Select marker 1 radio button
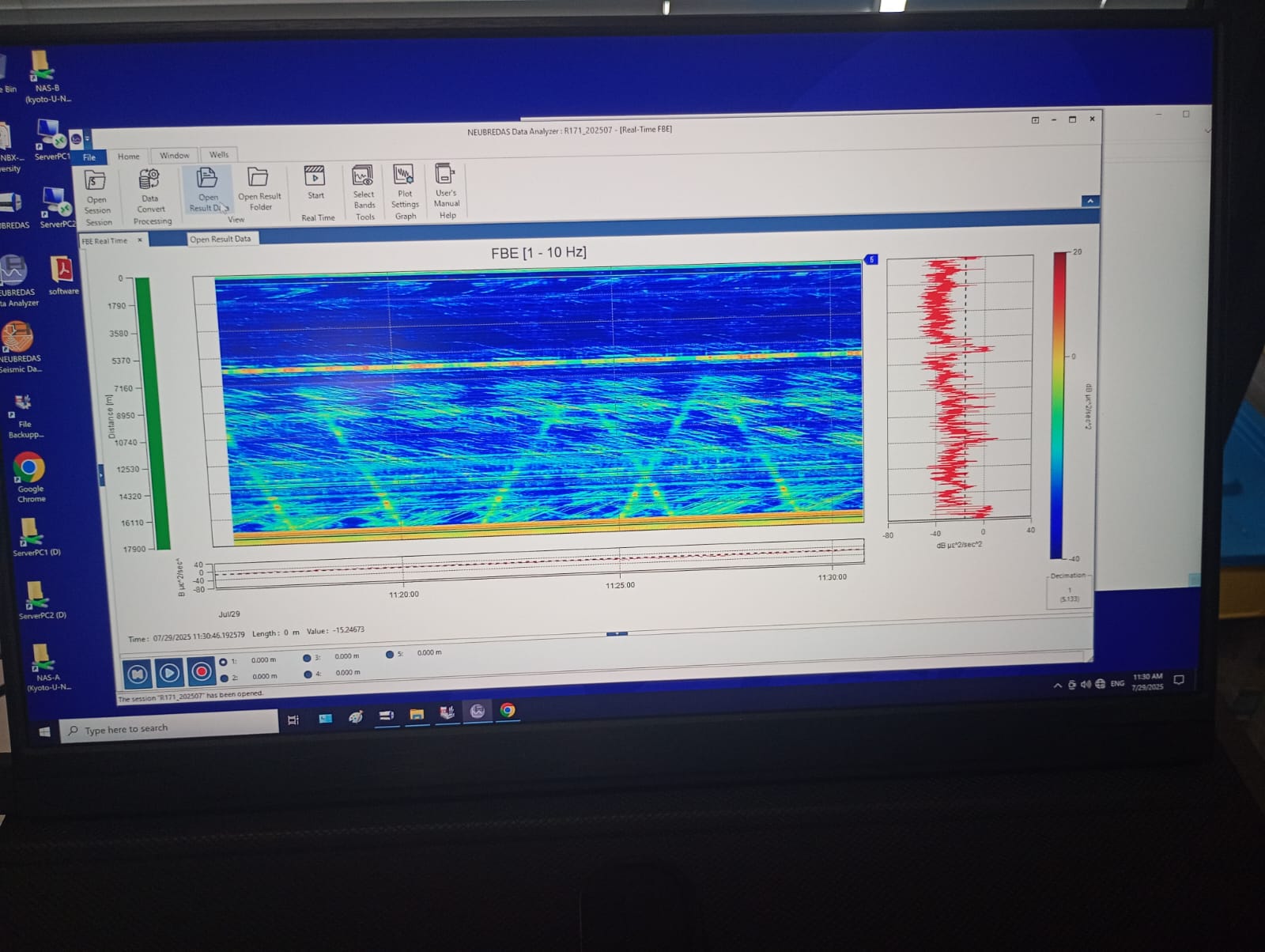This screenshot has width=1265, height=952. [223, 662]
